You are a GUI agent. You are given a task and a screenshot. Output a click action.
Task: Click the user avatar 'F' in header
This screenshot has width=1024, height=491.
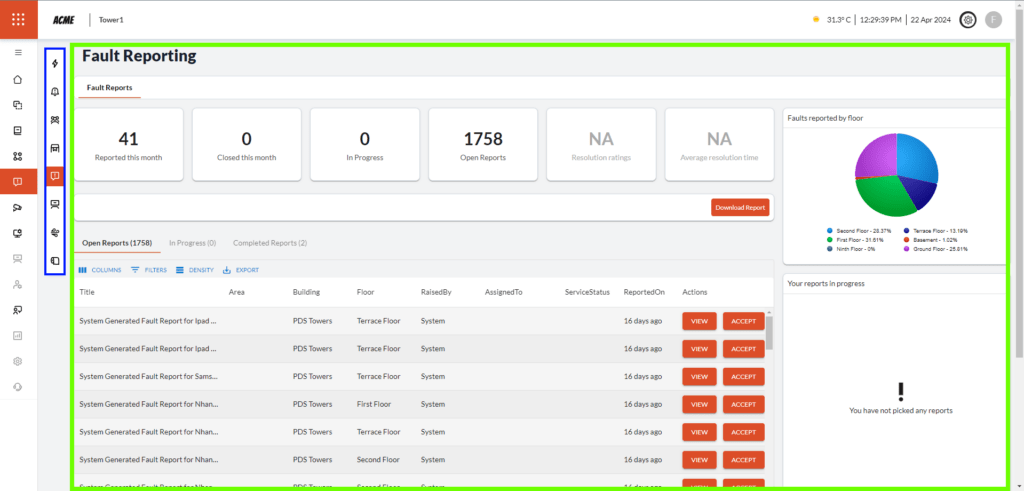[x=993, y=19]
